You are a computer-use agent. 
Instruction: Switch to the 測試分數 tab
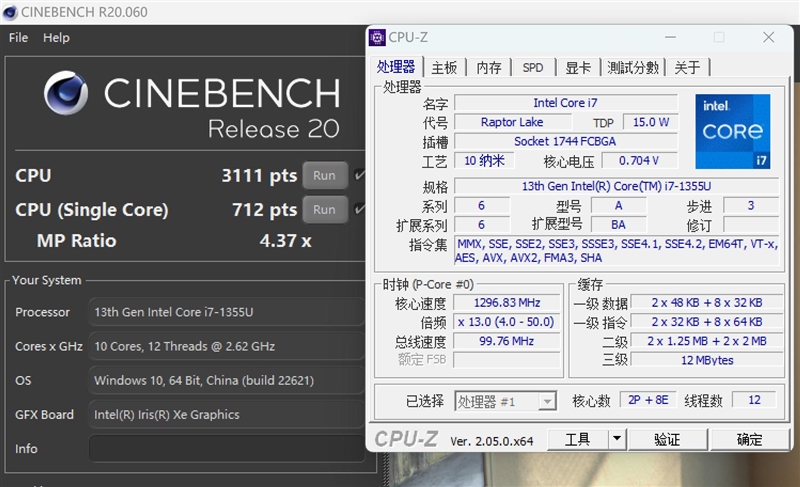[633, 67]
